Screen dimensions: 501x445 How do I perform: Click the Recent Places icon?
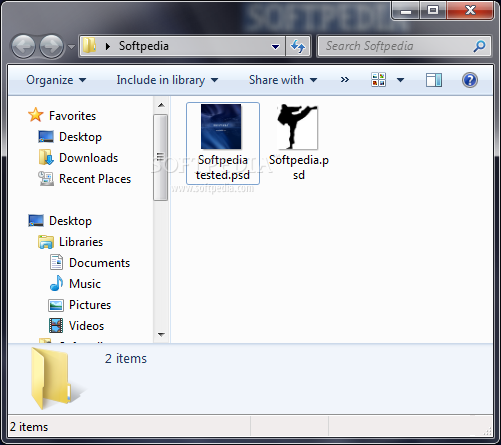pyautogui.click(x=46, y=178)
